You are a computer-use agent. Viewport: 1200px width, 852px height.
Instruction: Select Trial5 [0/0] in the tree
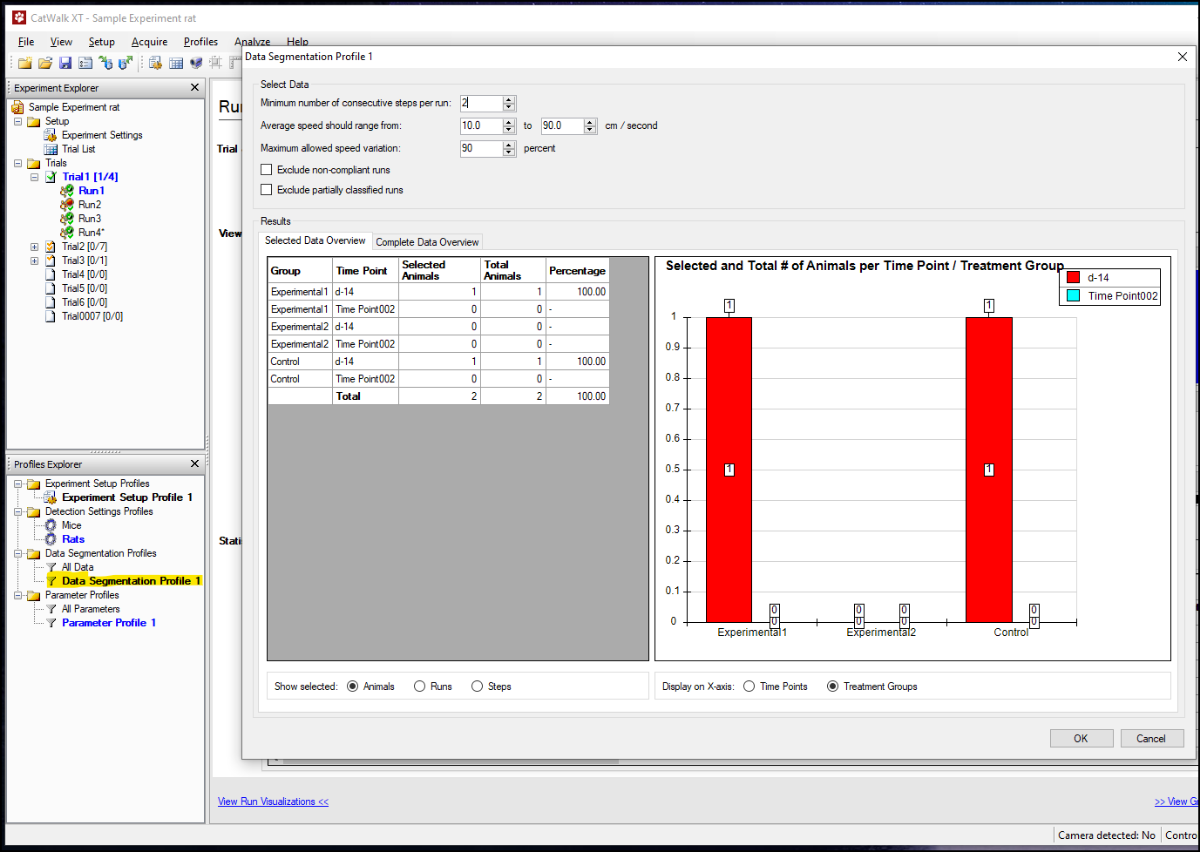[85, 288]
